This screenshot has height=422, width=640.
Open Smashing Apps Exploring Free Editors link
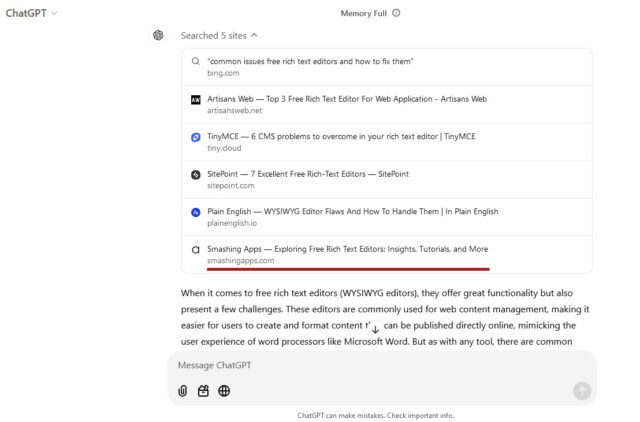click(347, 249)
